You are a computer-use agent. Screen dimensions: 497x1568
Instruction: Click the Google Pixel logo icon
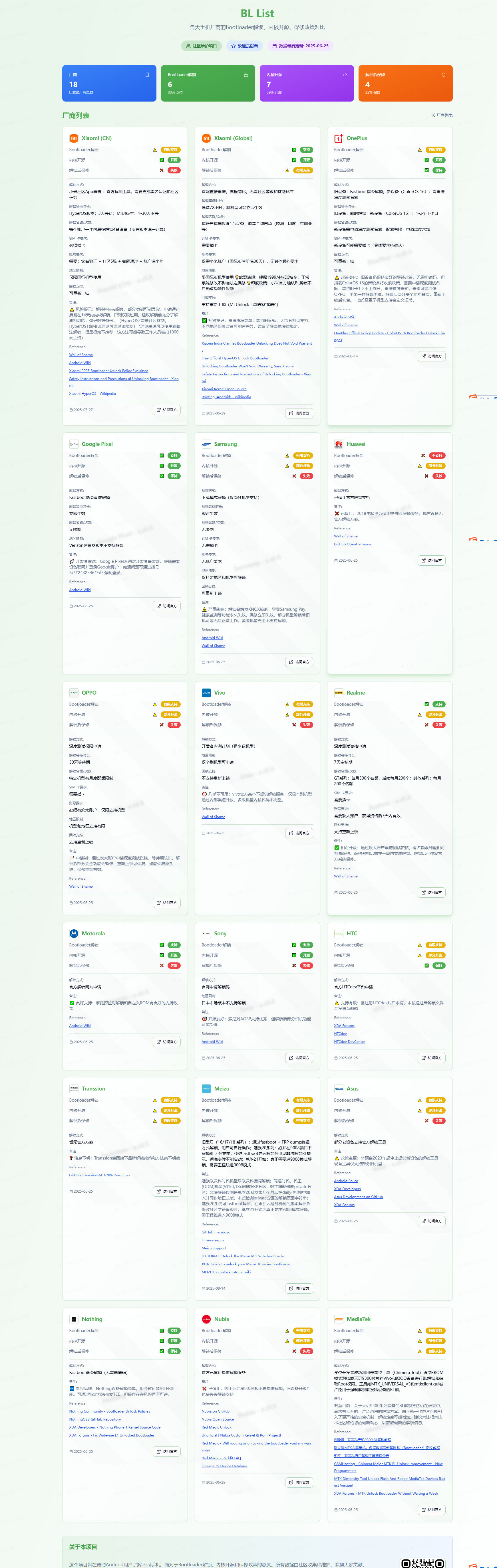click(x=74, y=444)
